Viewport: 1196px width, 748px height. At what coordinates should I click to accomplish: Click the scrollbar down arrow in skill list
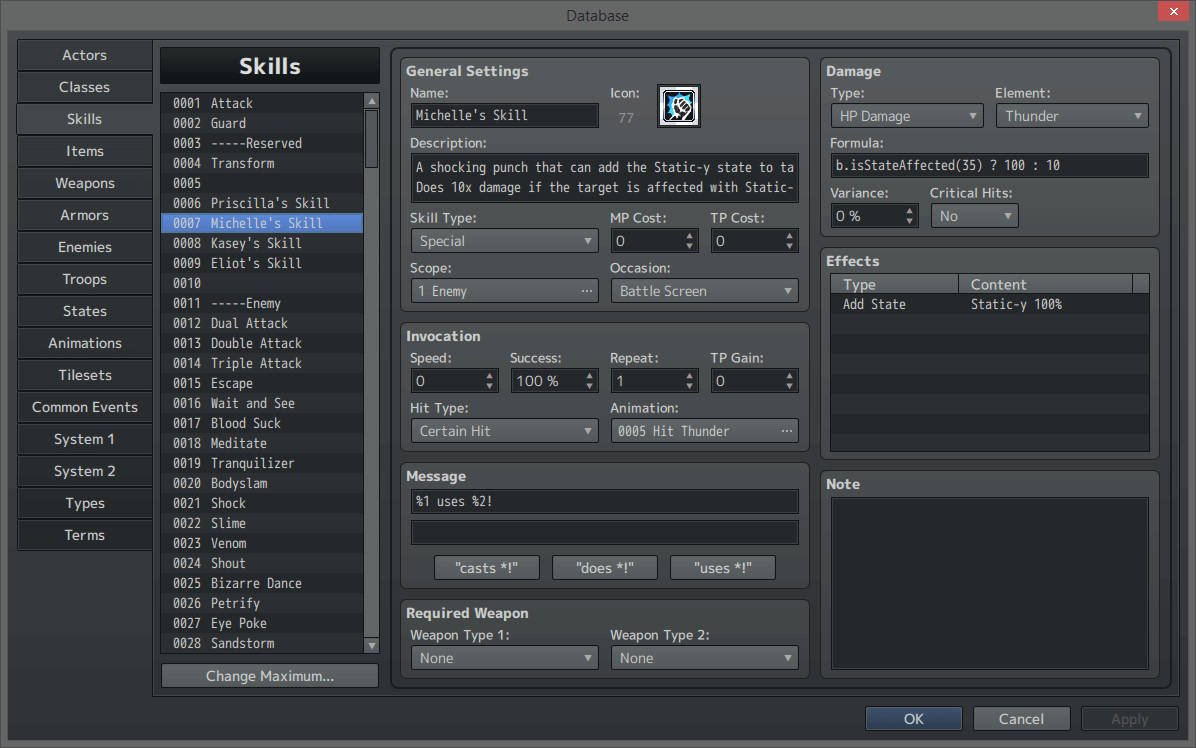(x=371, y=645)
